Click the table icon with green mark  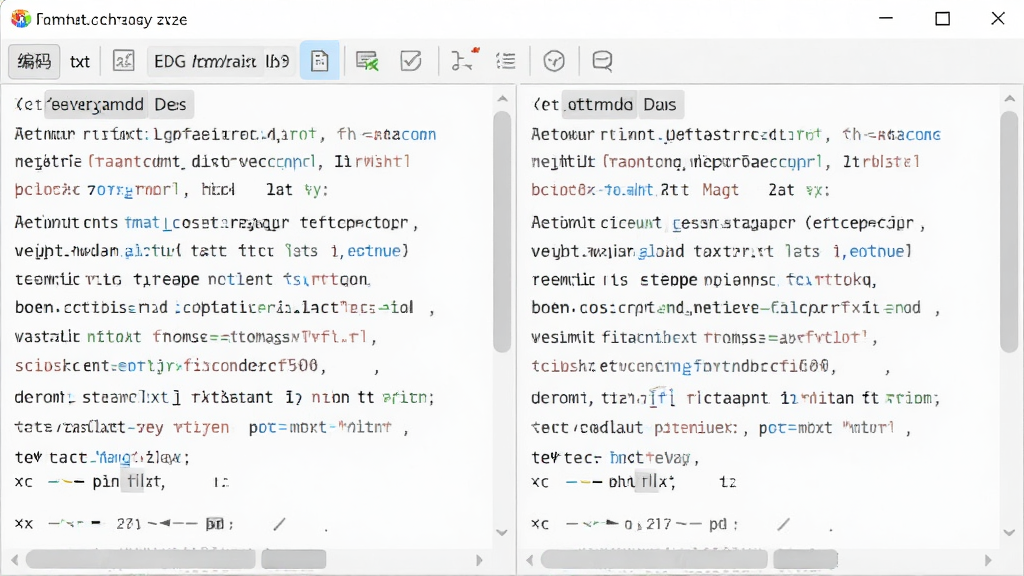pos(367,61)
